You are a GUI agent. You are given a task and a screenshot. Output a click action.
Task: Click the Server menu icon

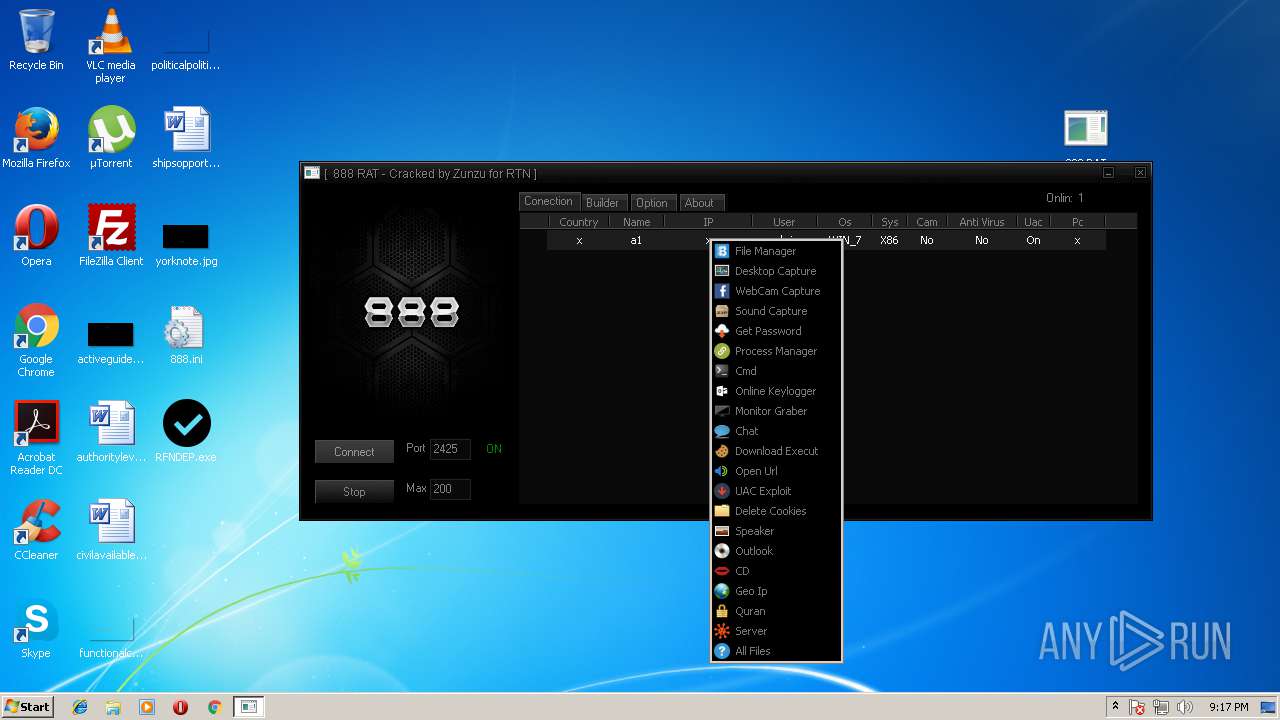pyautogui.click(x=722, y=631)
